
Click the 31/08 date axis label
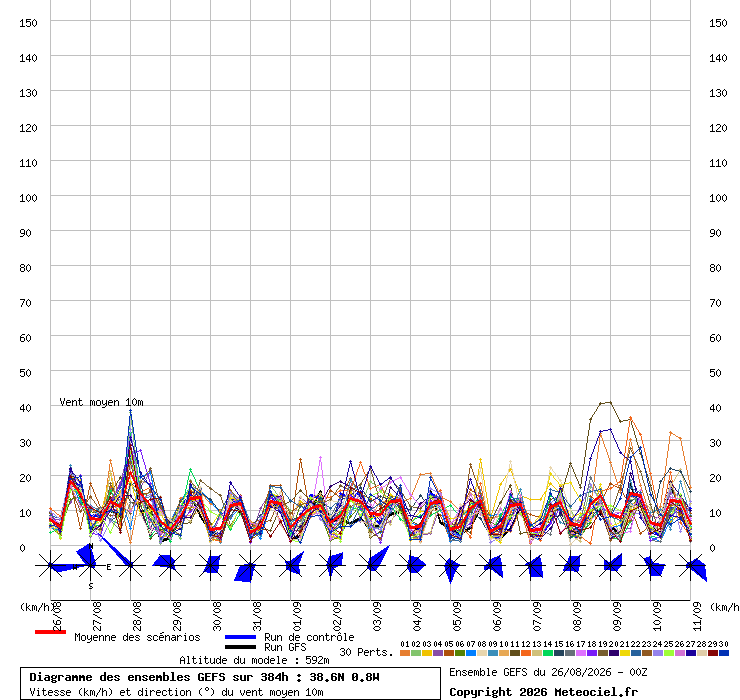[x=257, y=616]
